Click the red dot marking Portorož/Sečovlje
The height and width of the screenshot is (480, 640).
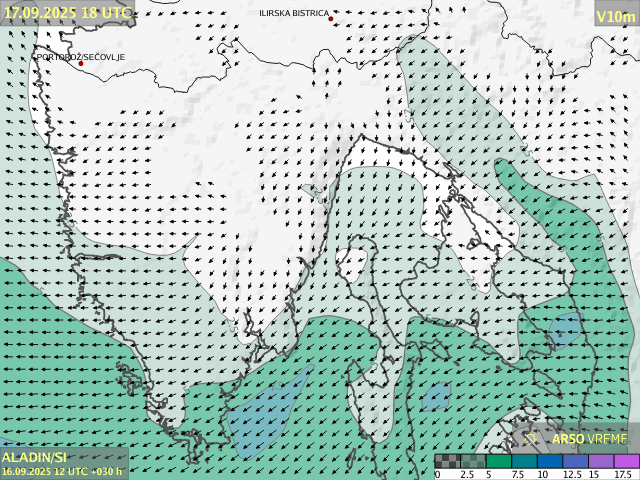pos(81,63)
